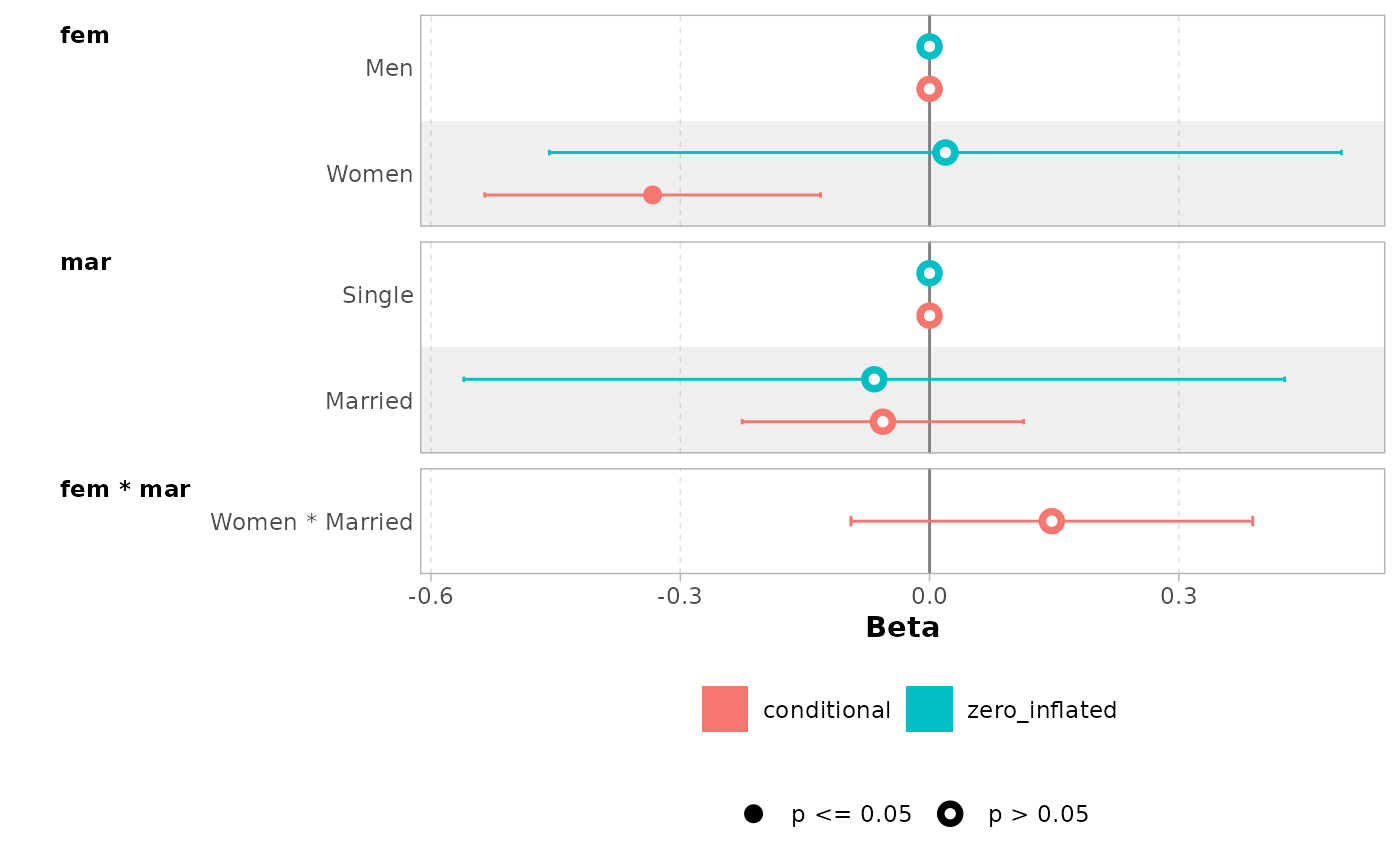The width and height of the screenshot is (1400, 866).
Task: Click the zero_inflated legend text label
Action: [x=1041, y=710]
